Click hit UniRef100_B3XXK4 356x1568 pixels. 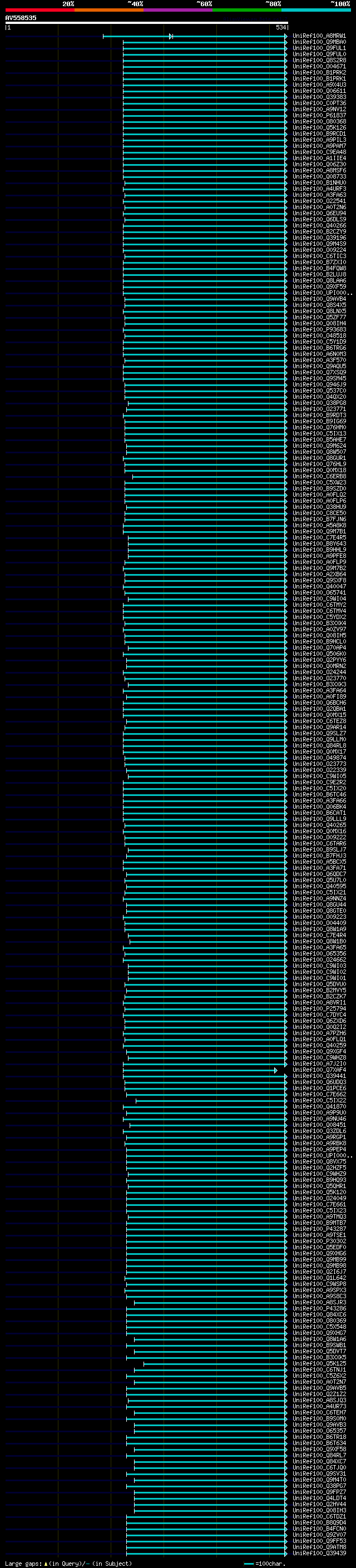click(x=319, y=624)
